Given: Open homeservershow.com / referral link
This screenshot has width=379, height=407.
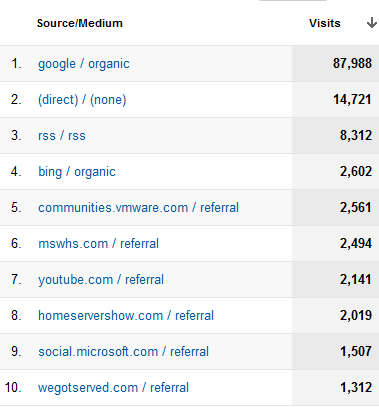Looking at the screenshot, I should point(126,316).
